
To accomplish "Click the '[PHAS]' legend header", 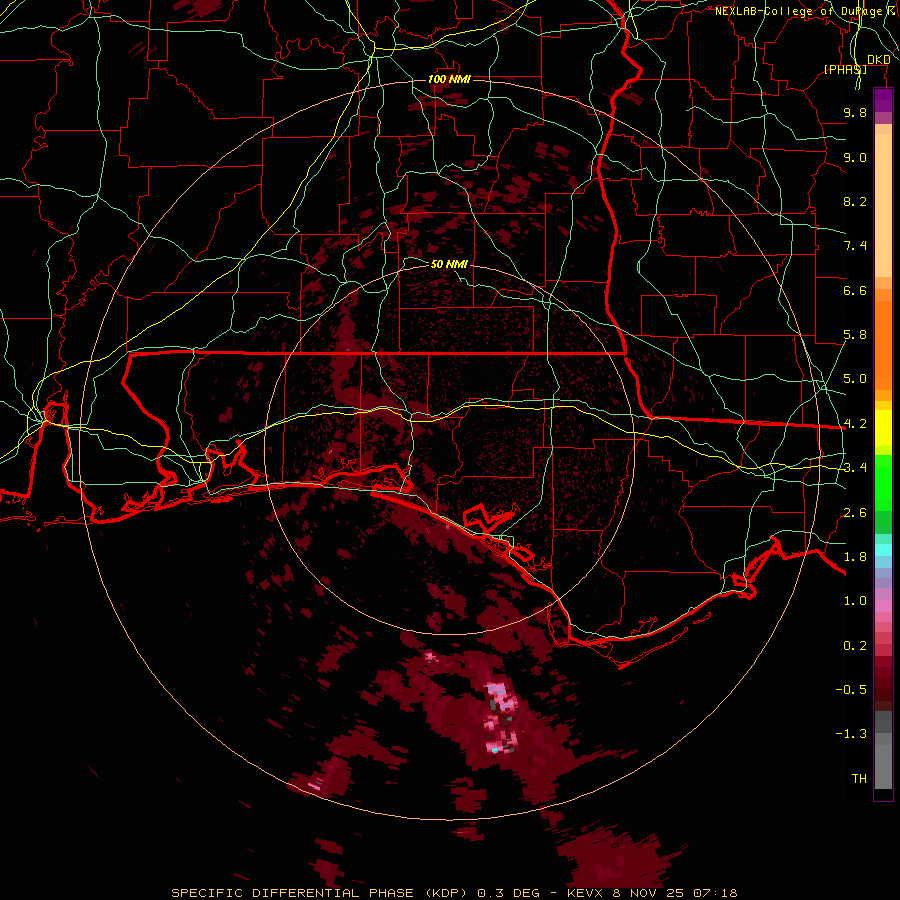I will pyautogui.click(x=845, y=69).
